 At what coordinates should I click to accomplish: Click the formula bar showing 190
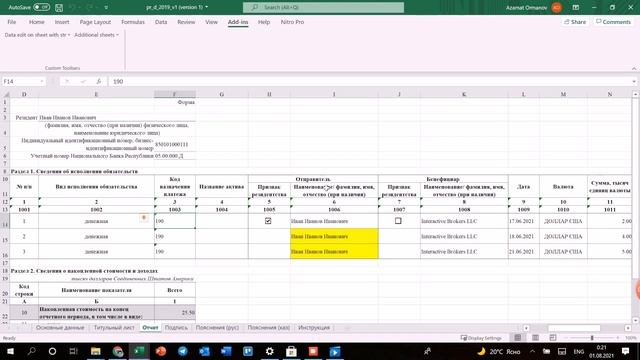pos(371,81)
